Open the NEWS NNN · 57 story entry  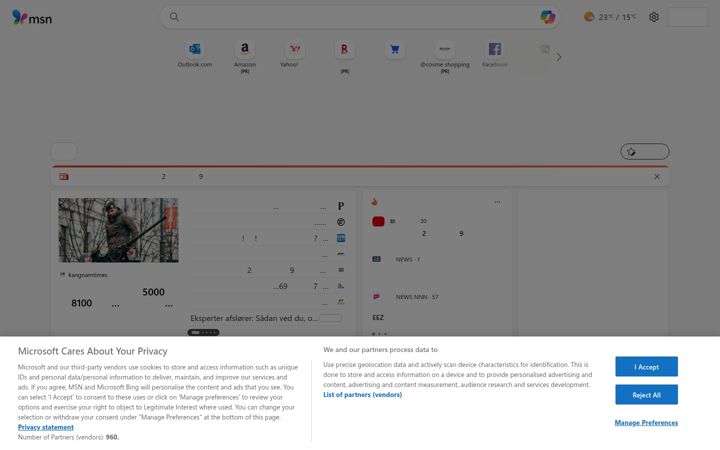pyautogui.click(x=417, y=297)
